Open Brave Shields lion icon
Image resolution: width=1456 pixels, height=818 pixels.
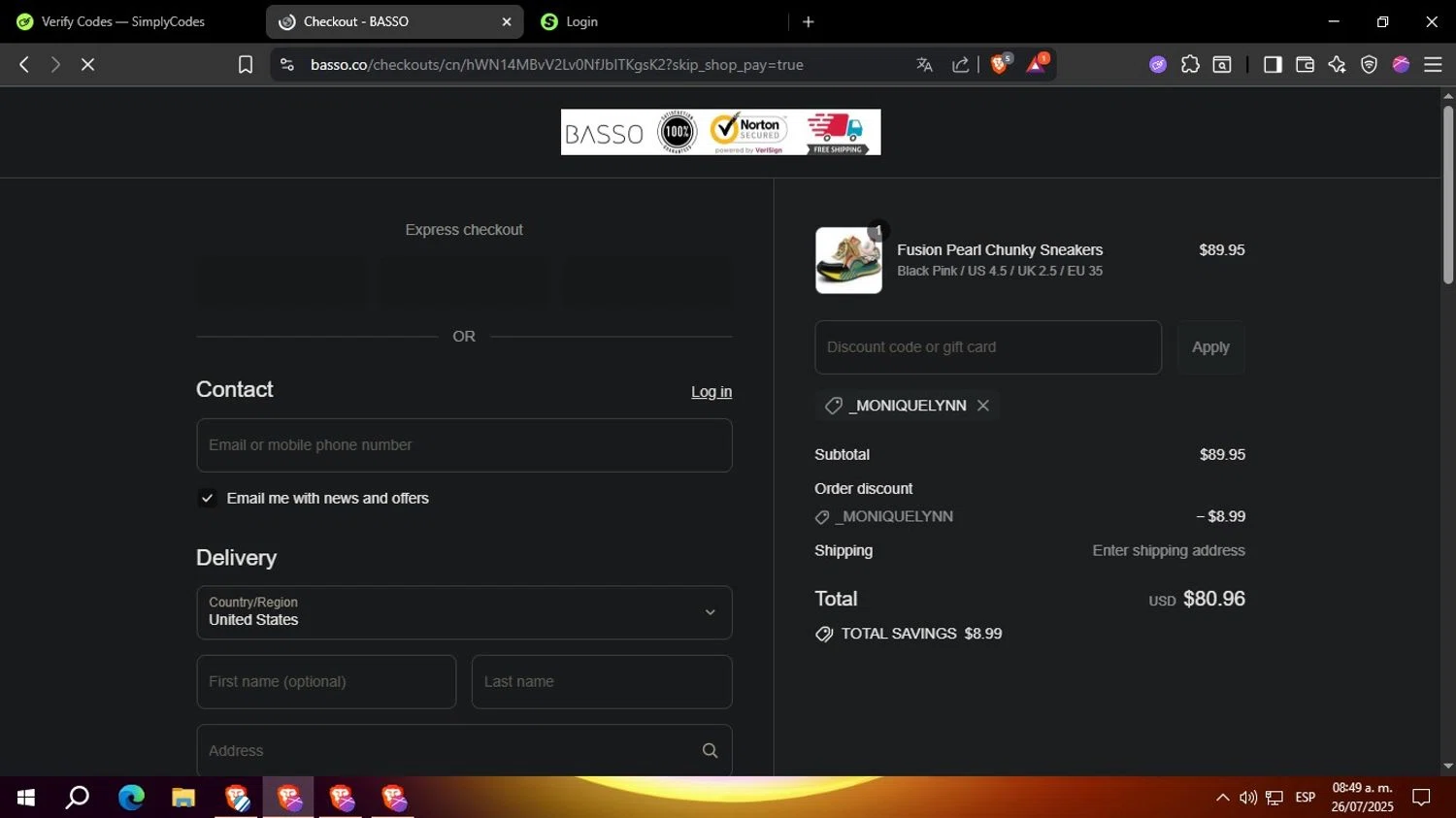click(x=1000, y=64)
